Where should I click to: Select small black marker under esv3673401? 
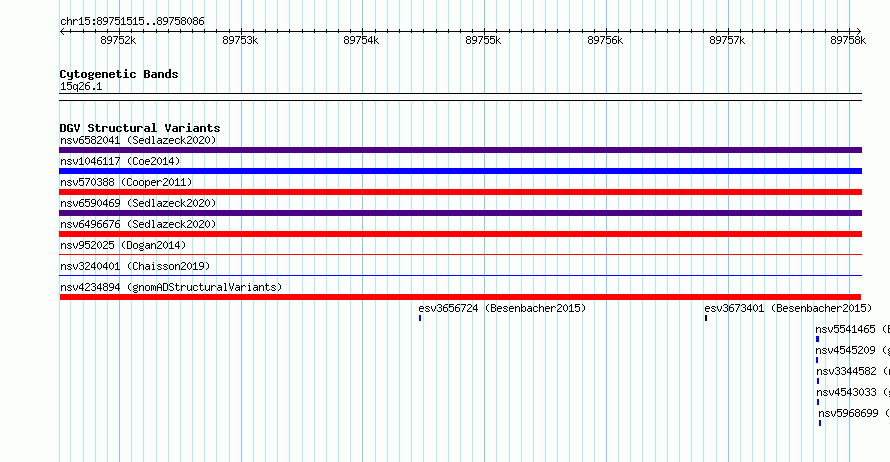click(x=706, y=318)
